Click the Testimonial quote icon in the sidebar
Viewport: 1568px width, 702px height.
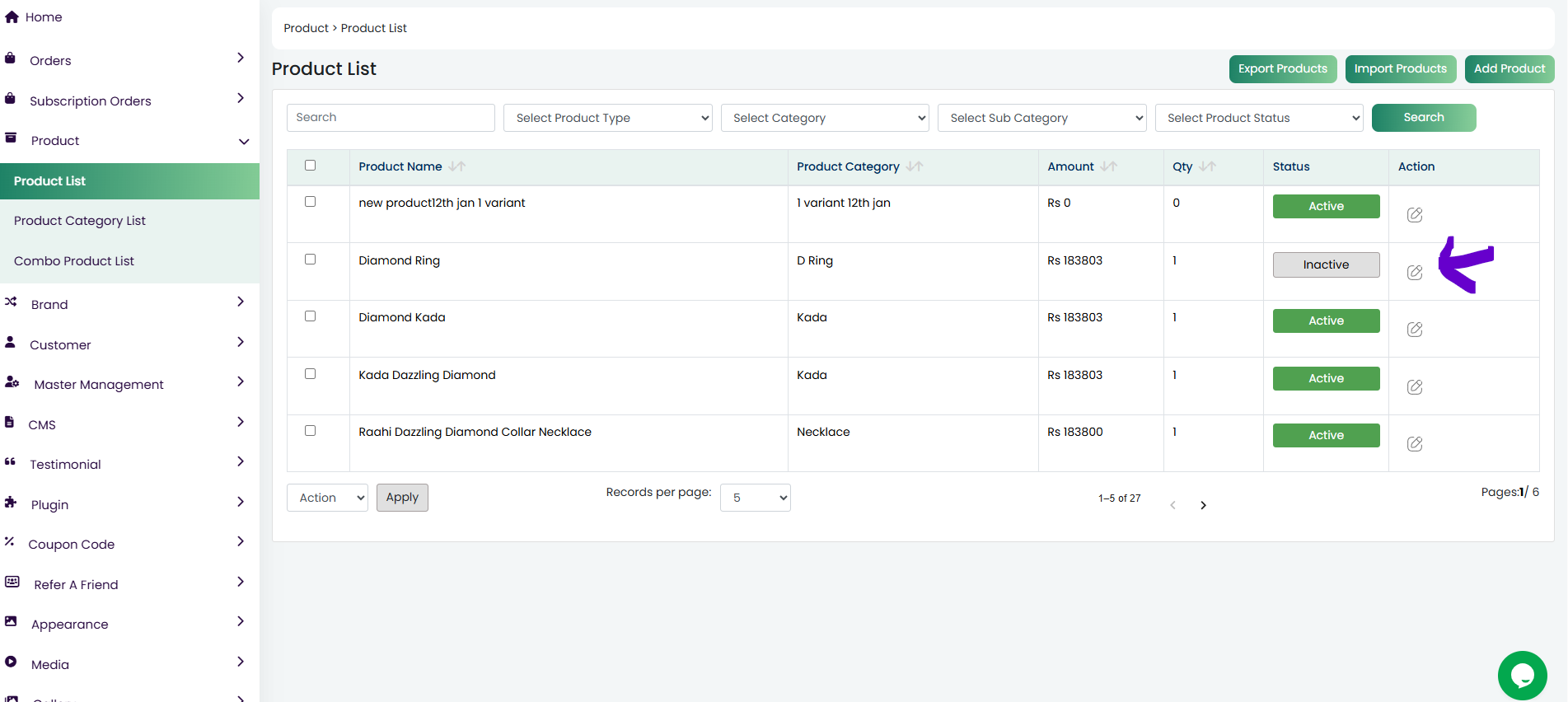[x=10, y=461]
